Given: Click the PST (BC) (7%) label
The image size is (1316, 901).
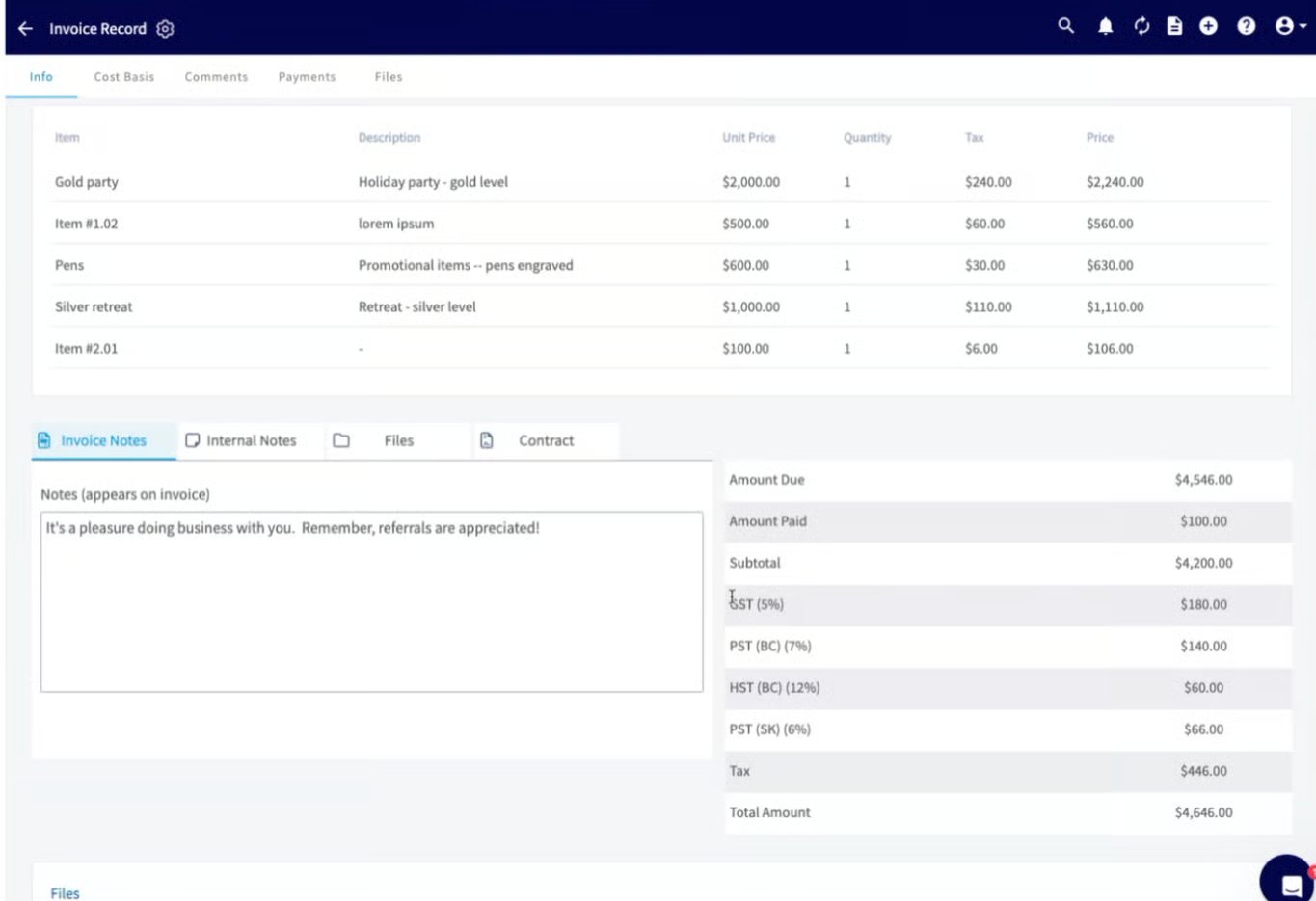Looking at the screenshot, I should pos(770,646).
